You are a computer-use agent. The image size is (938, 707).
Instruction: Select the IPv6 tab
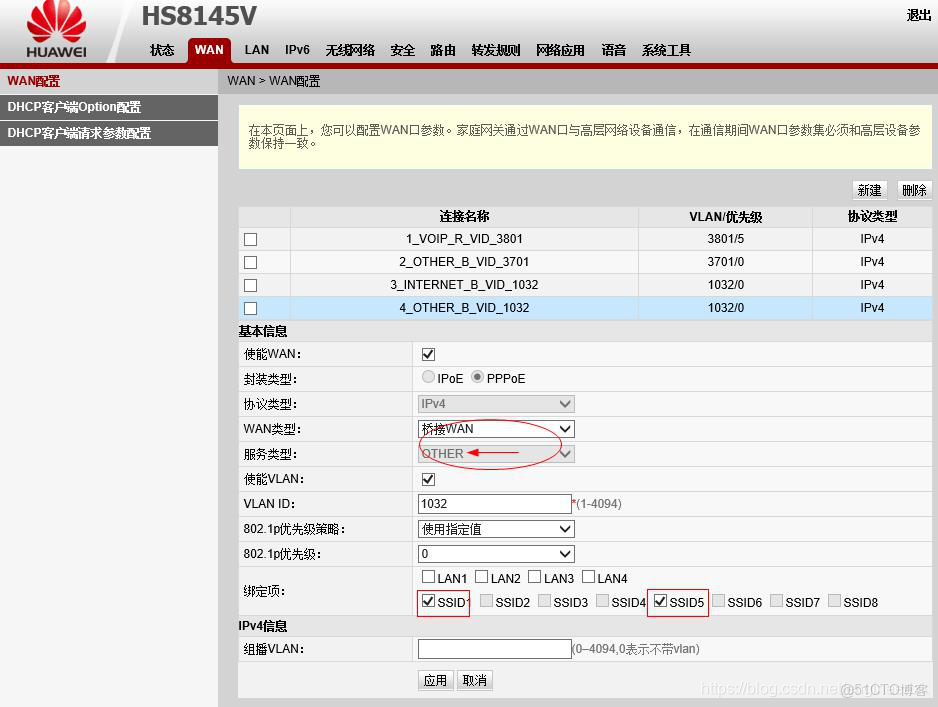[297, 49]
